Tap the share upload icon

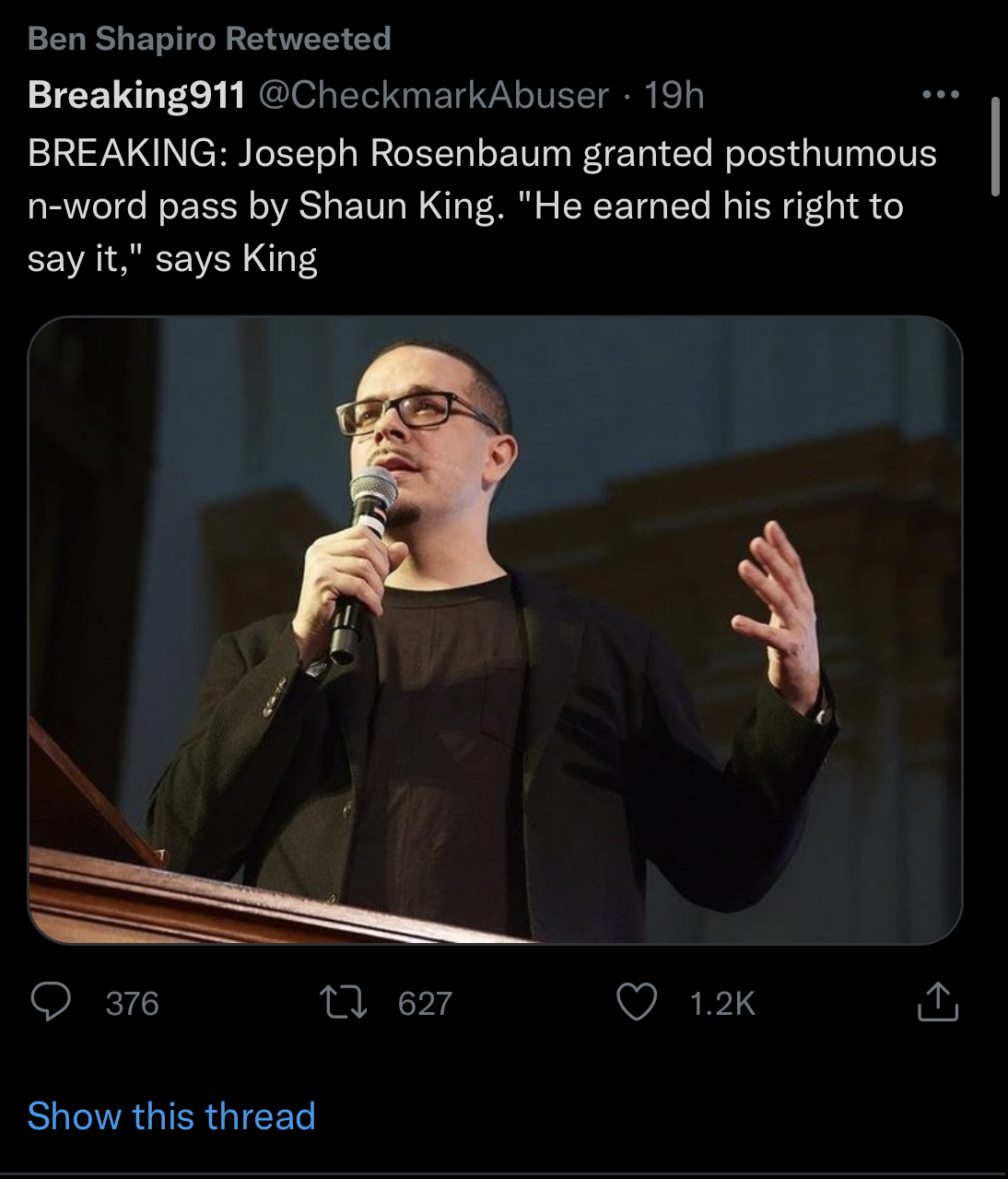(937, 1002)
